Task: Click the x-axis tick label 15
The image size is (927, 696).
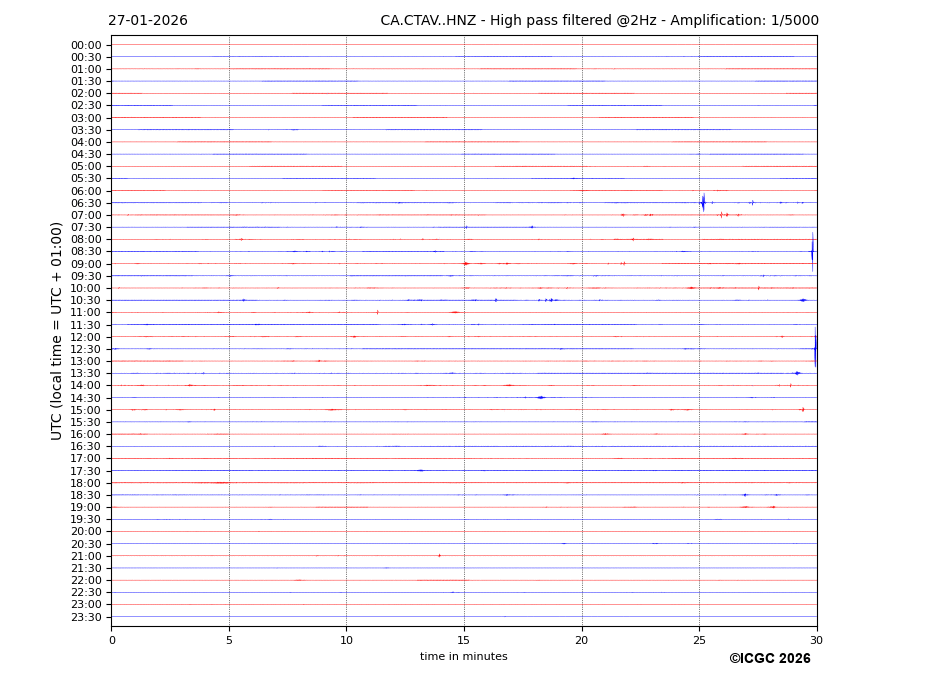Action: coord(464,640)
